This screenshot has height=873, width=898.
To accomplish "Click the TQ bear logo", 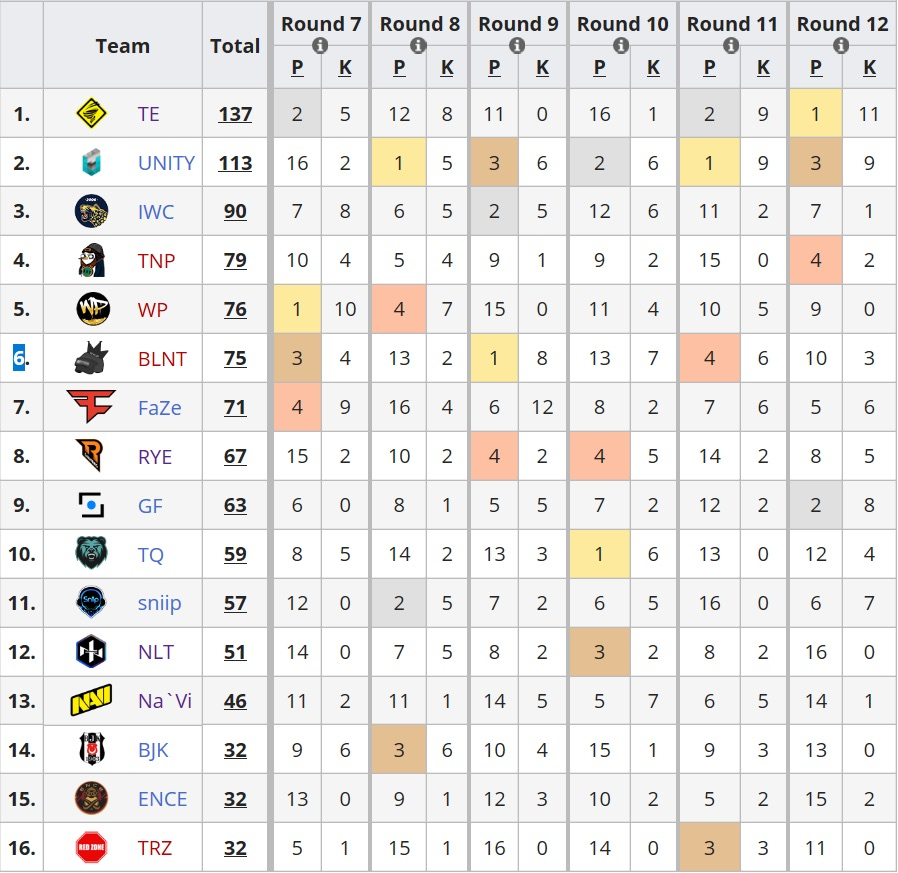I will pos(91,553).
